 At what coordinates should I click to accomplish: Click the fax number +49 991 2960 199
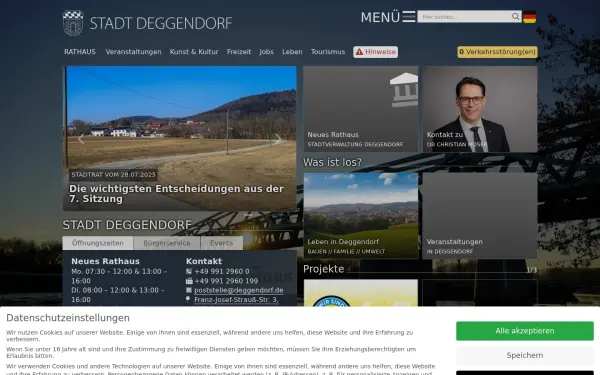pyautogui.click(x=226, y=281)
